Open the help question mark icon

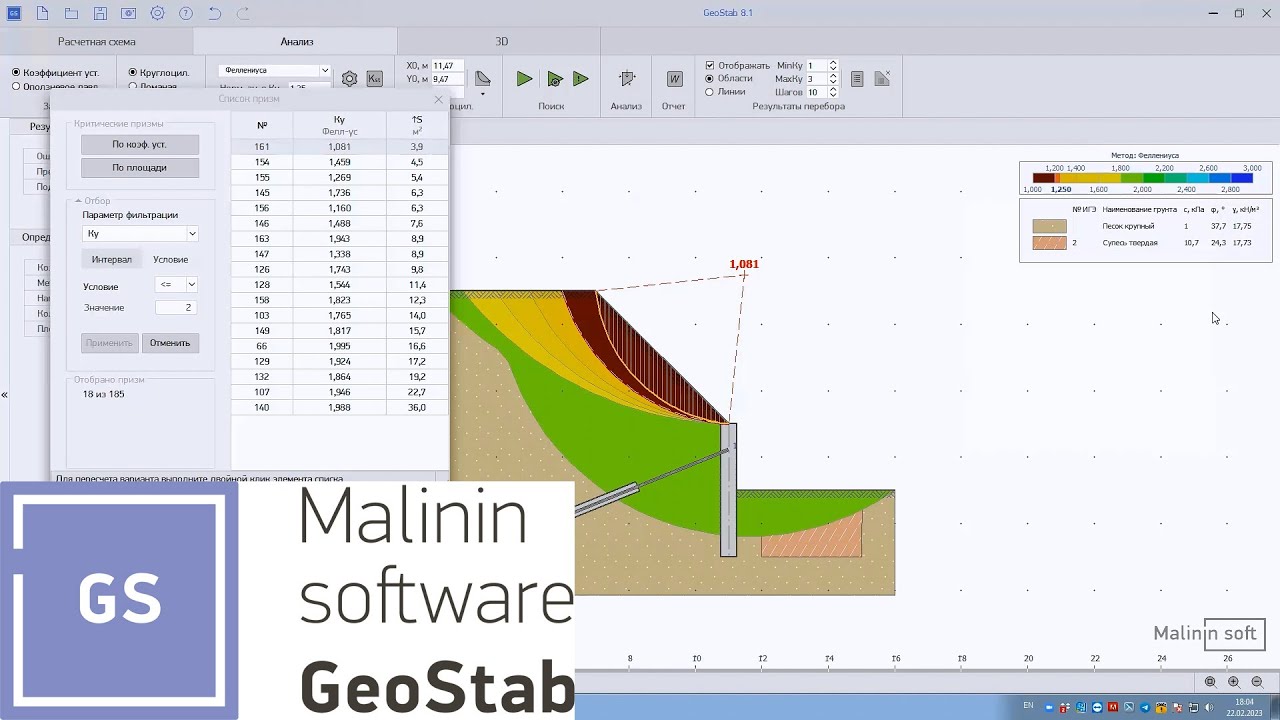click(187, 13)
